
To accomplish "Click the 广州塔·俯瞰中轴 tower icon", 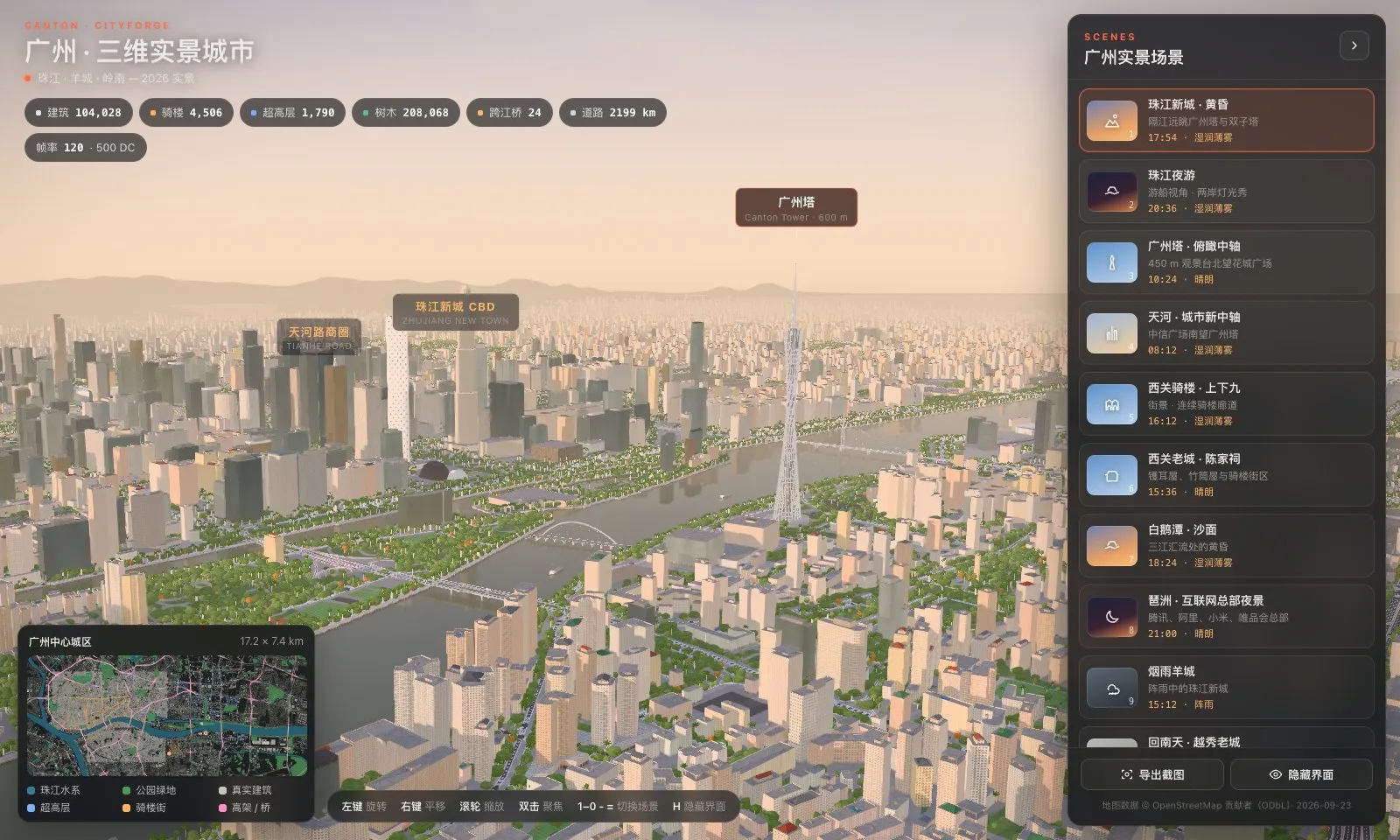I will (x=1111, y=262).
